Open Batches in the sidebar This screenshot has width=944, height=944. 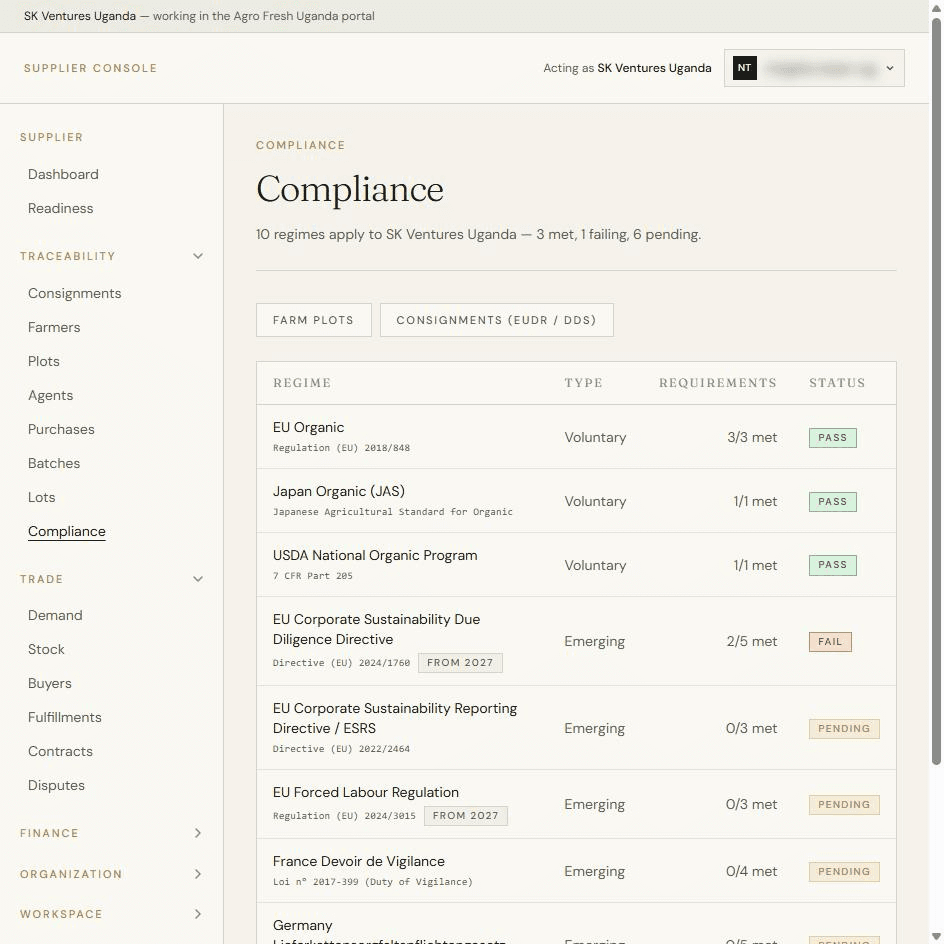[x=54, y=464]
